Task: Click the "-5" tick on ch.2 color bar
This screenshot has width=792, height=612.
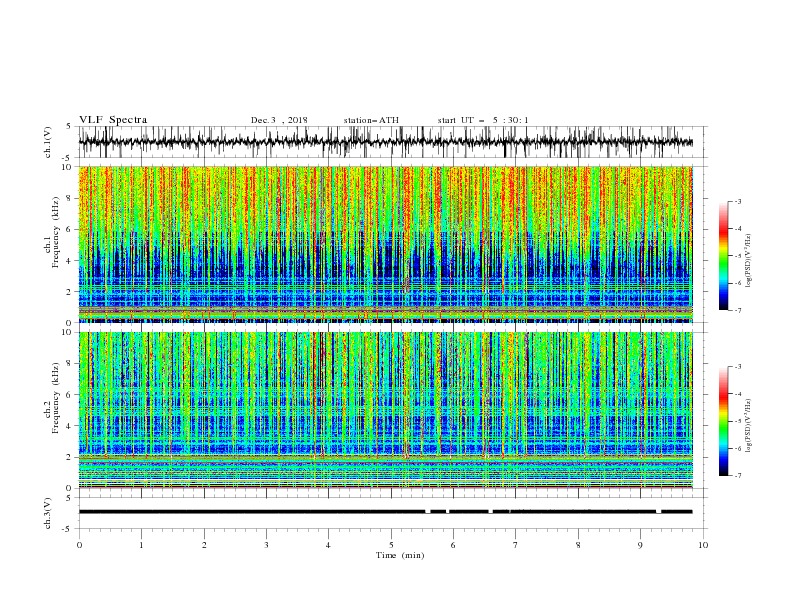Action: point(737,421)
